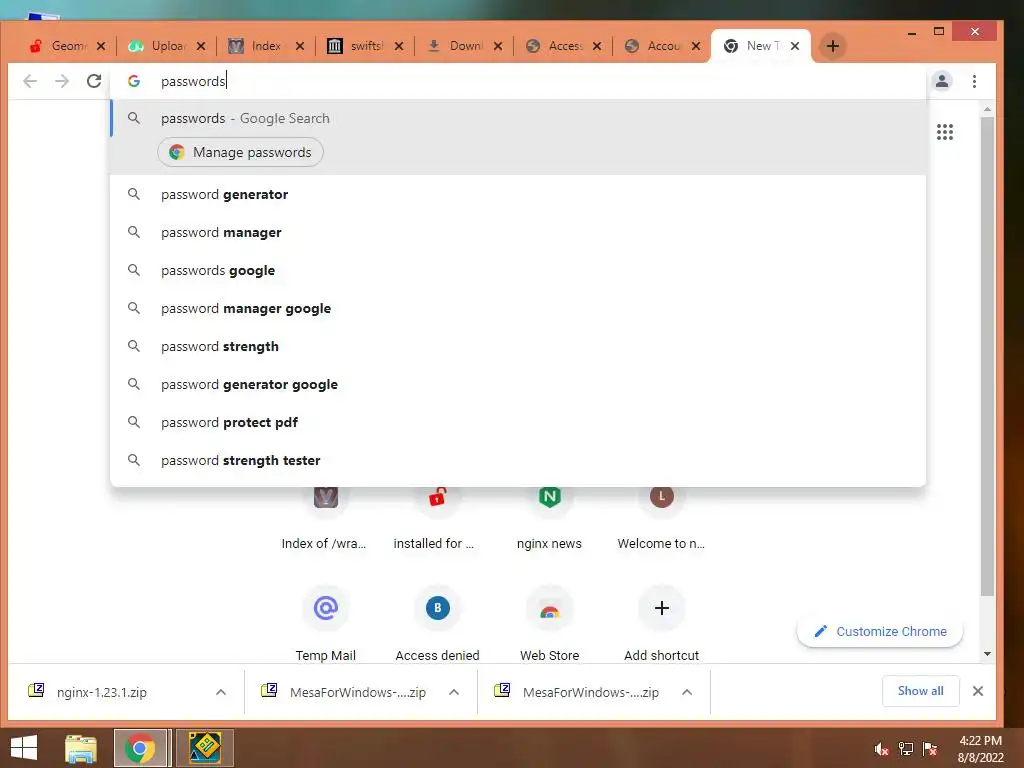1024x768 pixels.
Task: Close the downloads bar
Action: [978, 691]
